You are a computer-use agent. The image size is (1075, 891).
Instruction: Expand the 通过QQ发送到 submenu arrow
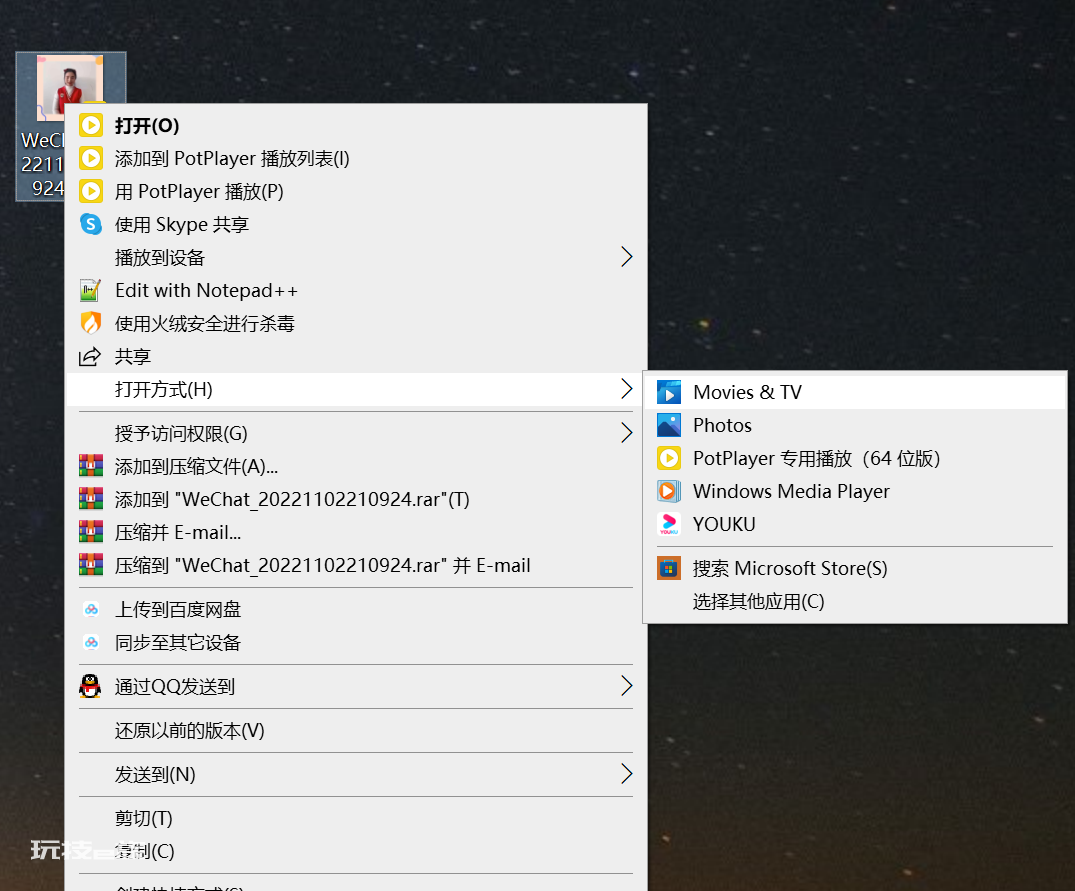point(626,686)
